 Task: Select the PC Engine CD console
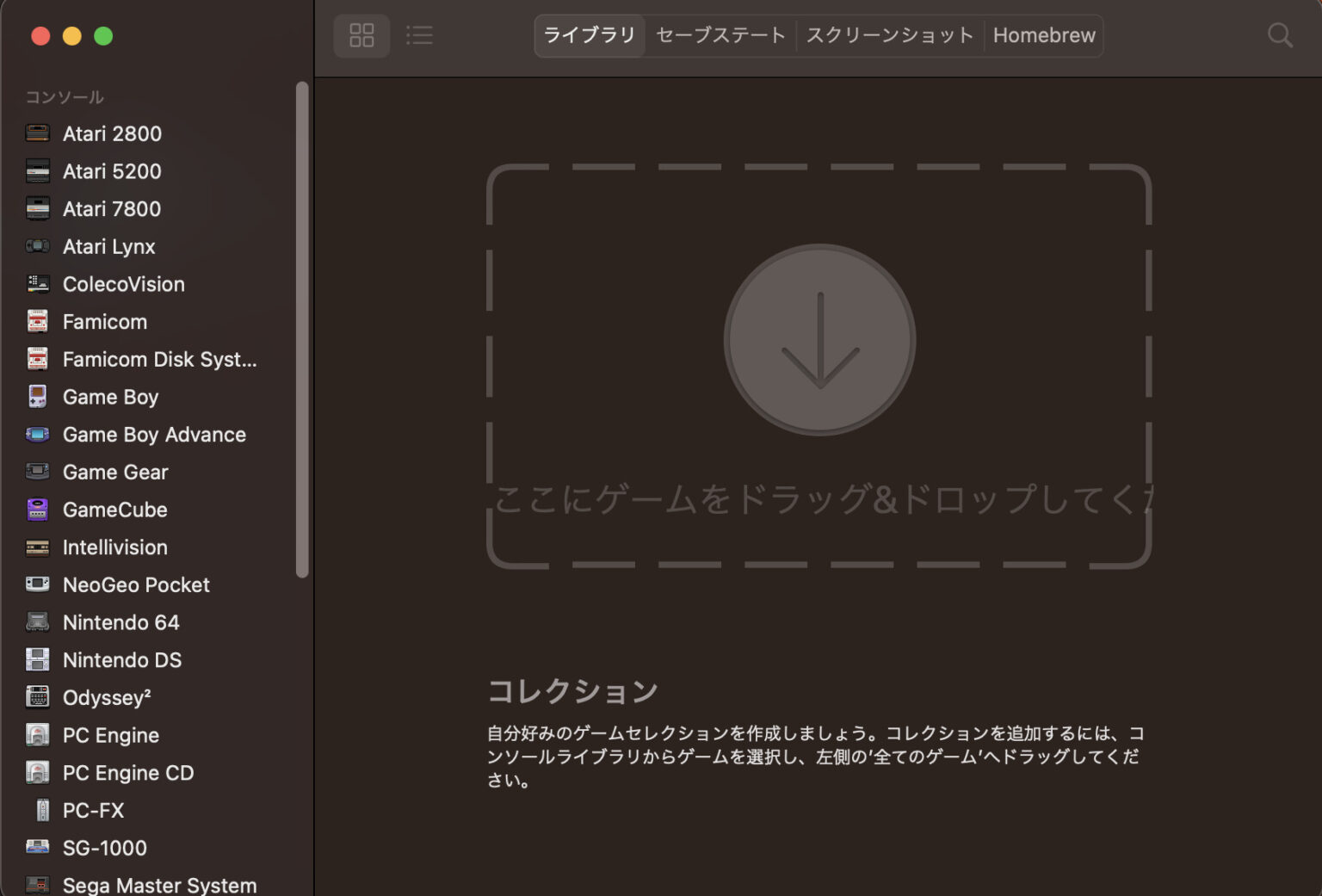pos(128,773)
